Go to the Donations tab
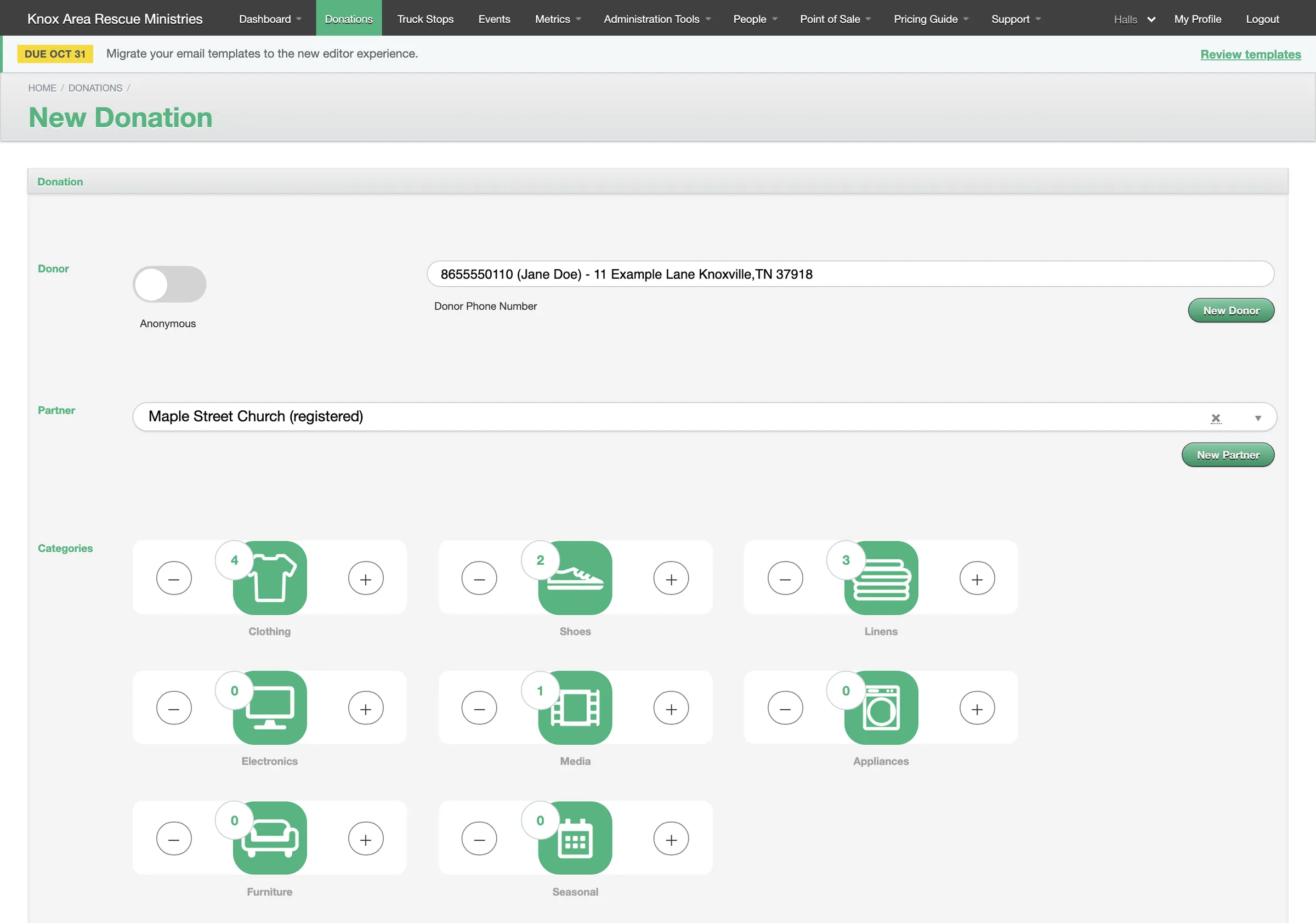Image resolution: width=1316 pixels, height=923 pixels. (349, 19)
